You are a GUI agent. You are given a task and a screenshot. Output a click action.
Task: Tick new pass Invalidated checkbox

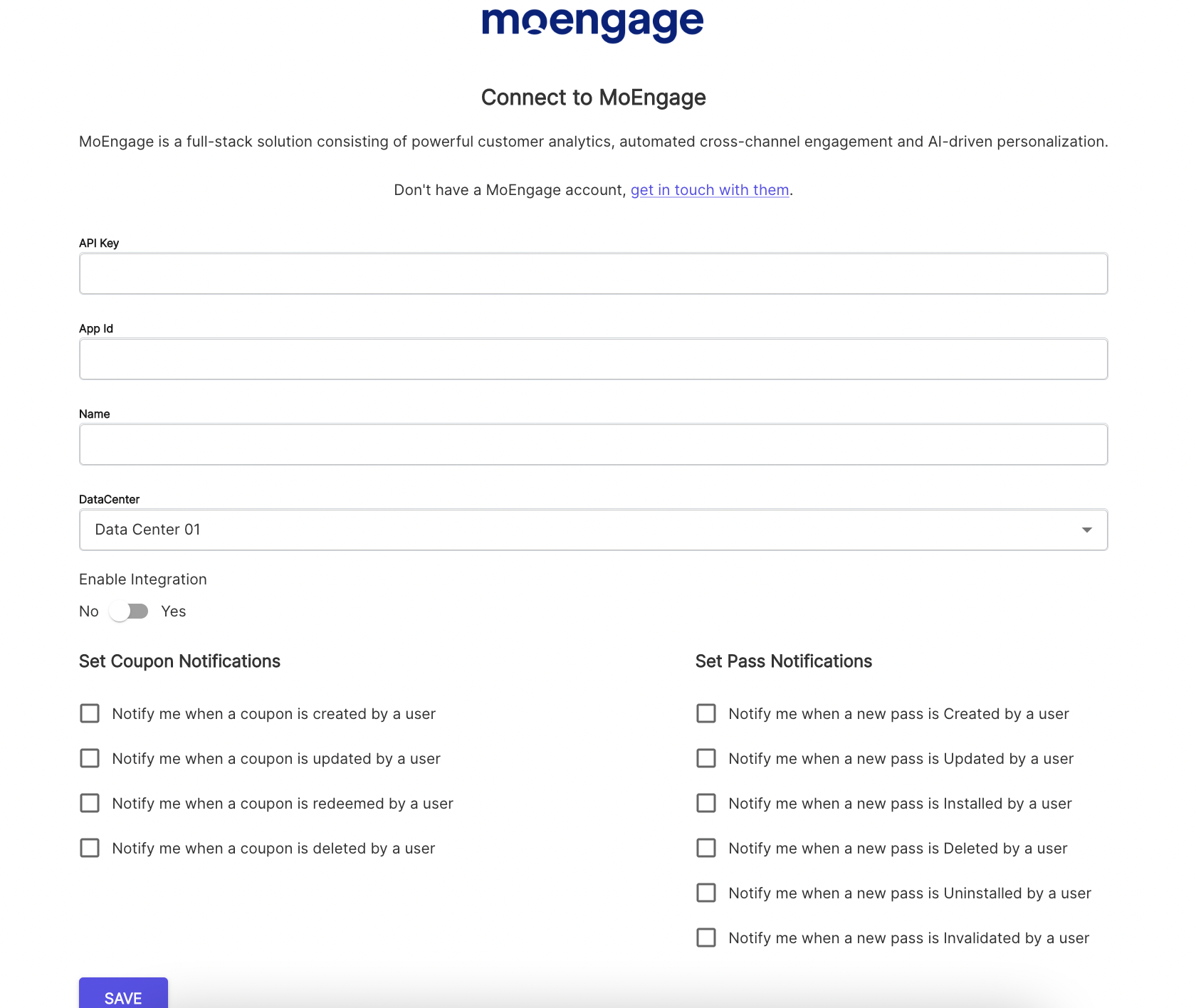706,938
